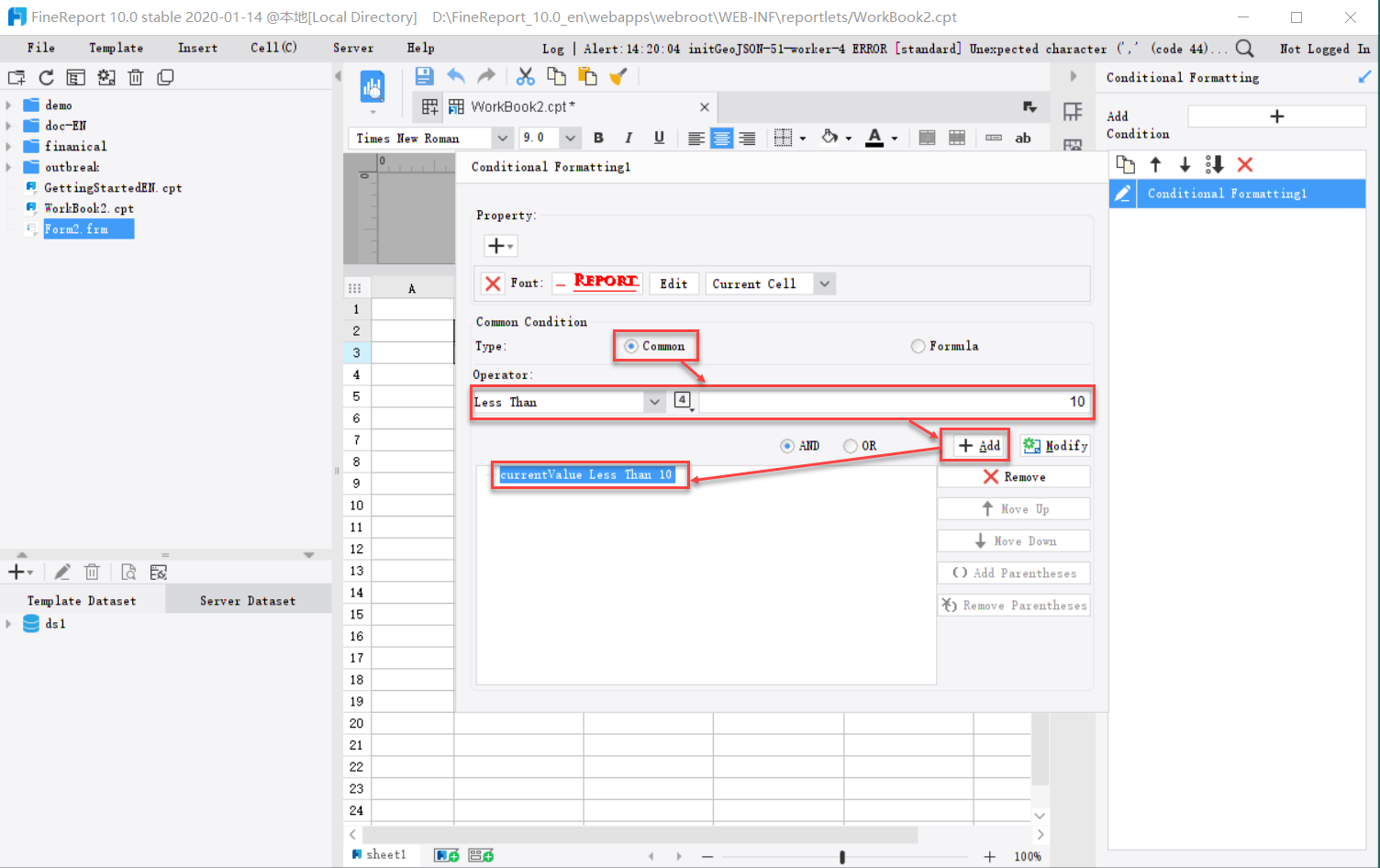The height and width of the screenshot is (868, 1380).
Task: Toggle Italic formatting
Action: click(629, 138)
